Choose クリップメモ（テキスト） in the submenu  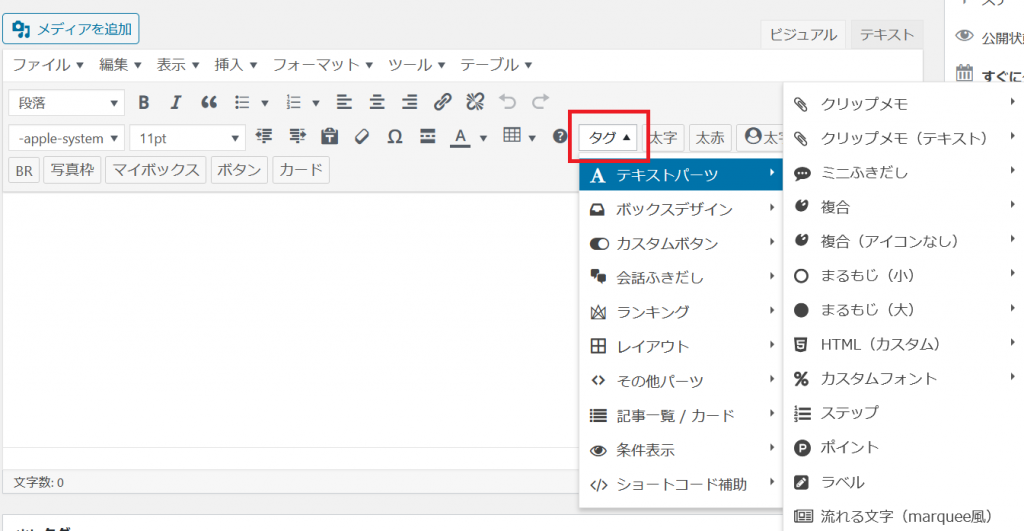pos(904,138)
